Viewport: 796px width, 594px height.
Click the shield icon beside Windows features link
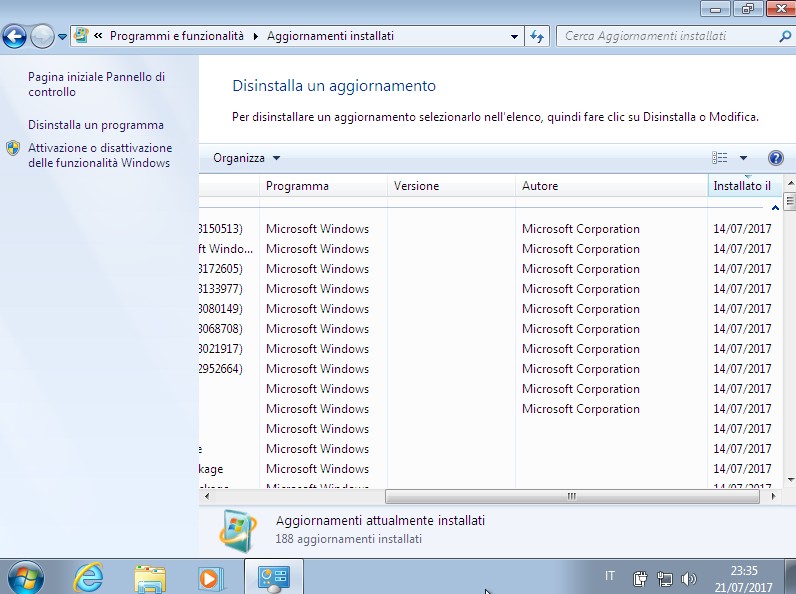pyautogui.click(x=13, y=148)
